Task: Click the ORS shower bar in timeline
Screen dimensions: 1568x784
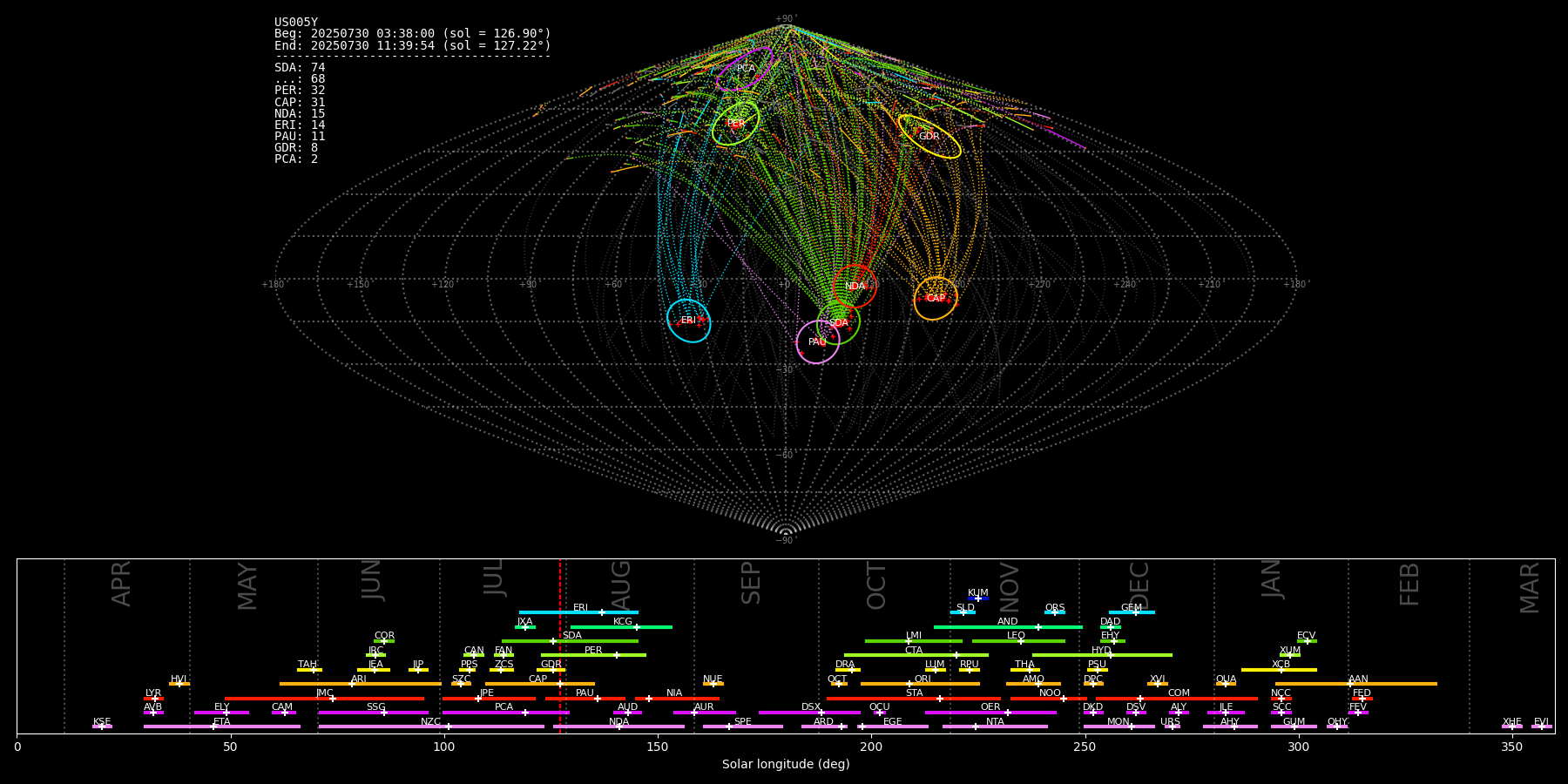Action: tap(1055, 612)
